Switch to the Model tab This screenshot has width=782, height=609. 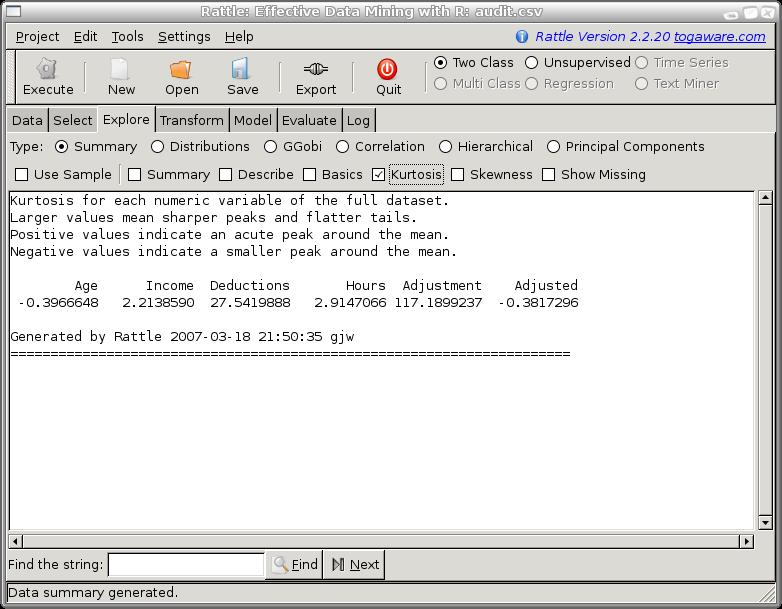tap(253, 120)
